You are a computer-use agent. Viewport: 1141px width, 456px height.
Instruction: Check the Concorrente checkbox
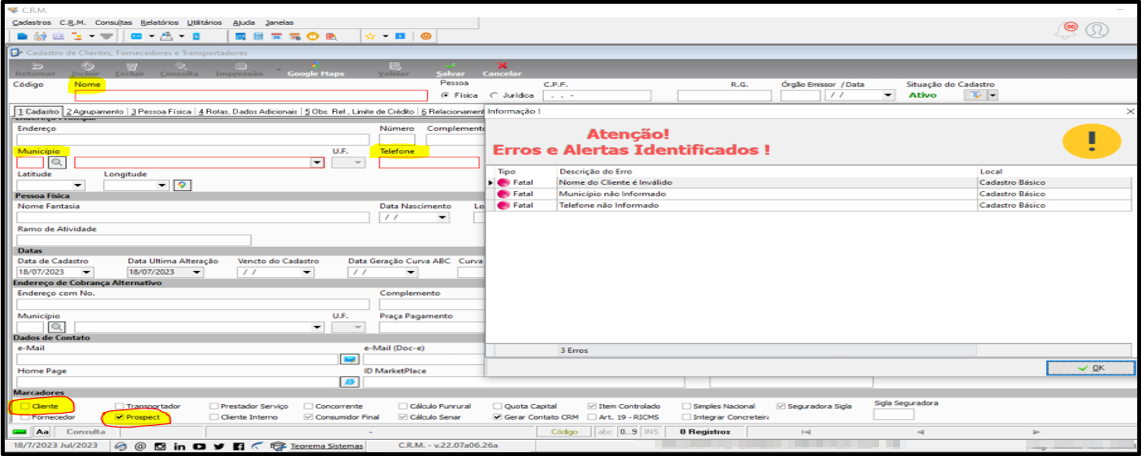pyautogui.click(x=309, y=406)
